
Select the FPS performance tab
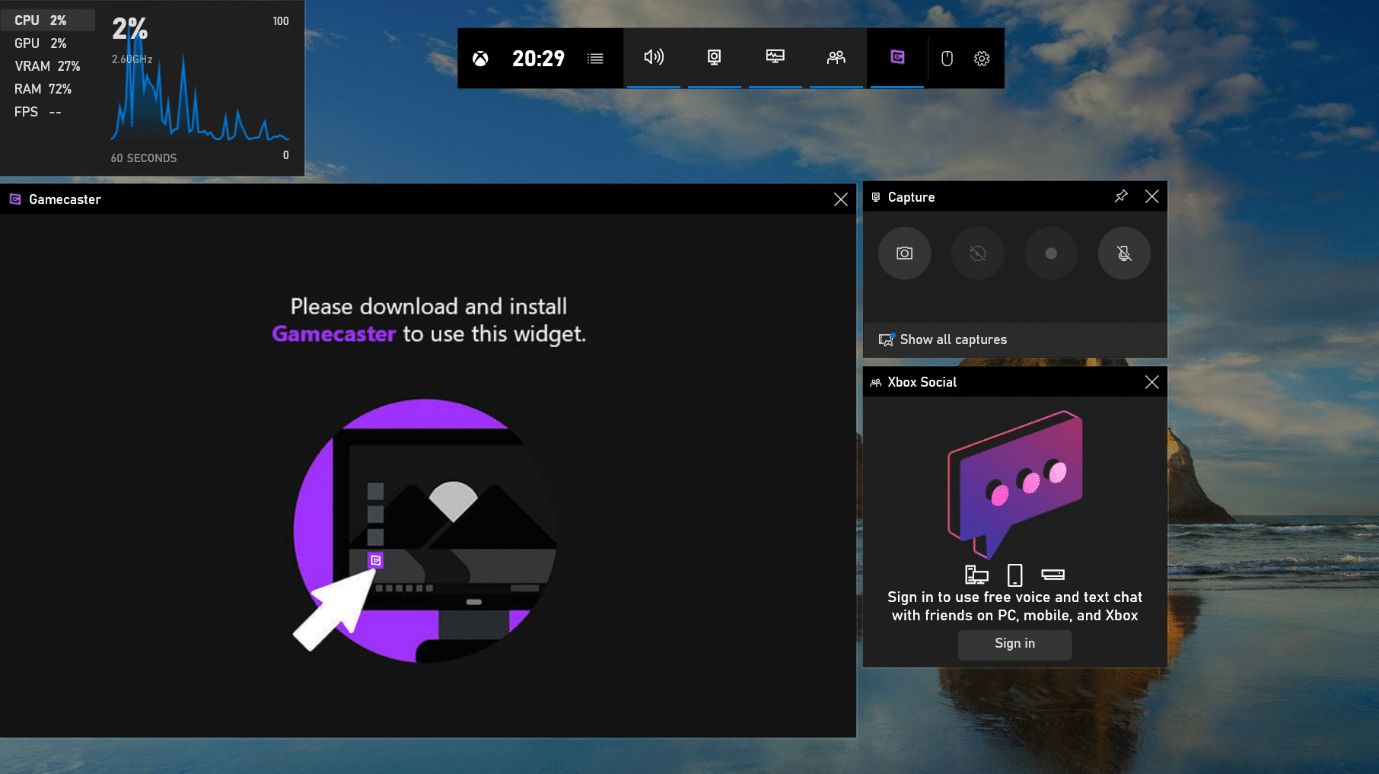pos(47,112)
